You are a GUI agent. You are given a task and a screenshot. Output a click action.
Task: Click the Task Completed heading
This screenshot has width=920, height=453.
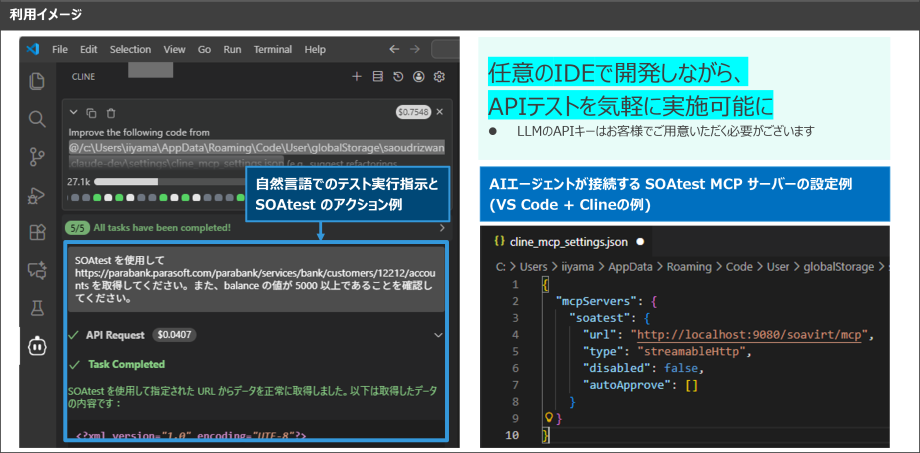(x=126, y=364)
